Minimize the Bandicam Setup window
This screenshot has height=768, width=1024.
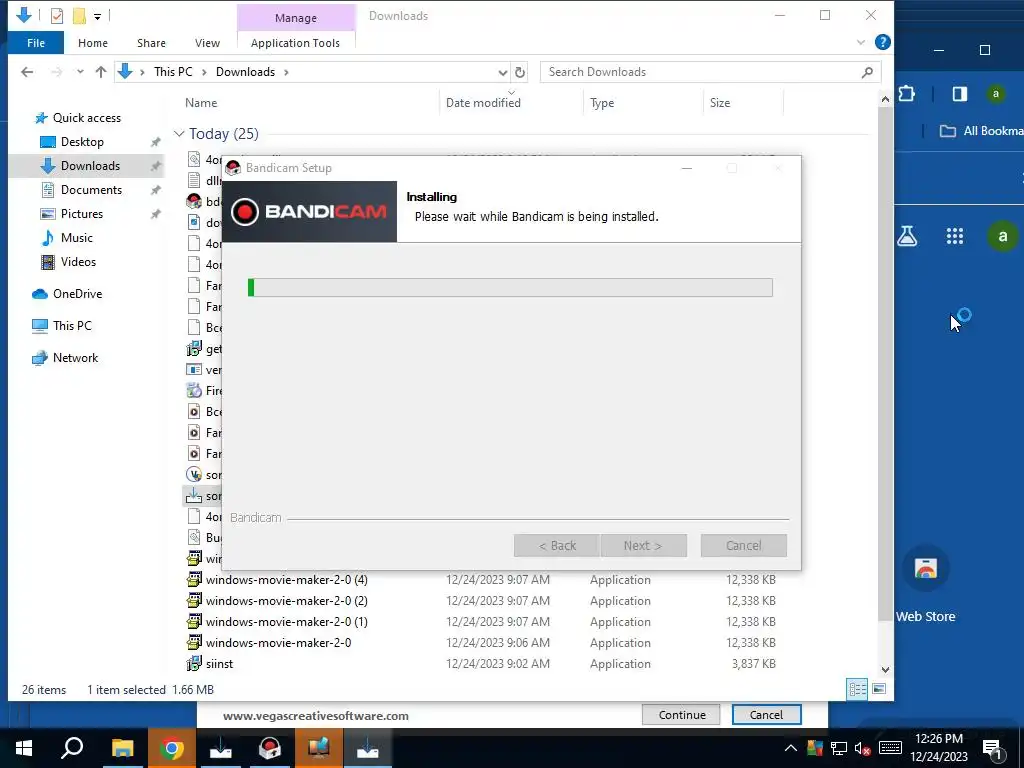point(686,168)
